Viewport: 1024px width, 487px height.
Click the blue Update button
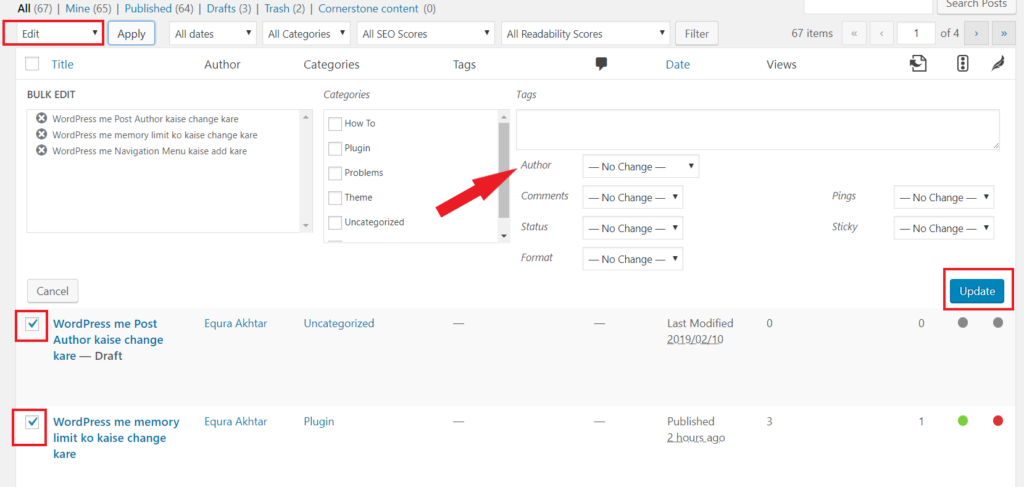pos(977,291)
